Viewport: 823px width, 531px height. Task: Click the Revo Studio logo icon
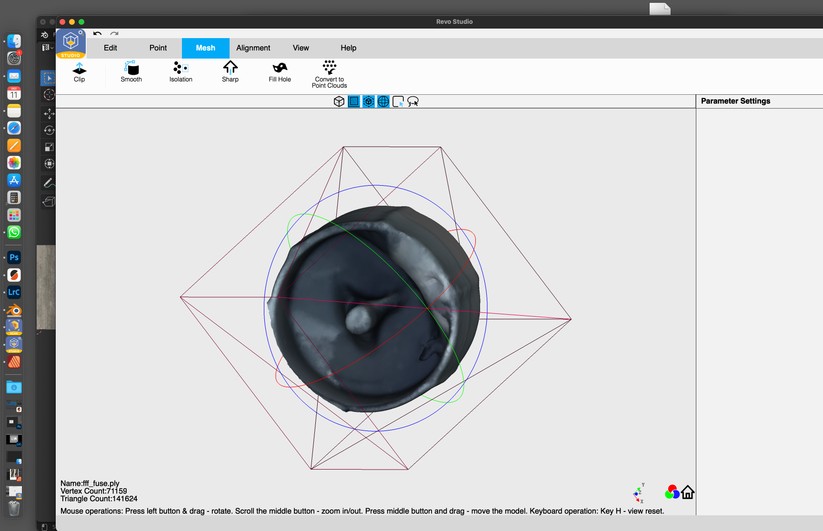[70, 43]
